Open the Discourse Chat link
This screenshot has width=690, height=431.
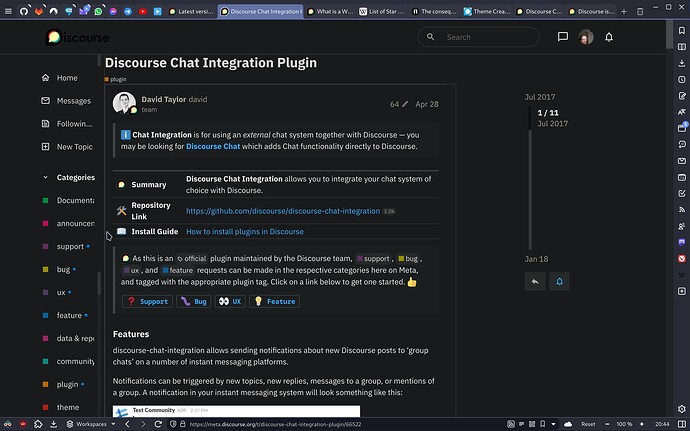pos(213,146)
